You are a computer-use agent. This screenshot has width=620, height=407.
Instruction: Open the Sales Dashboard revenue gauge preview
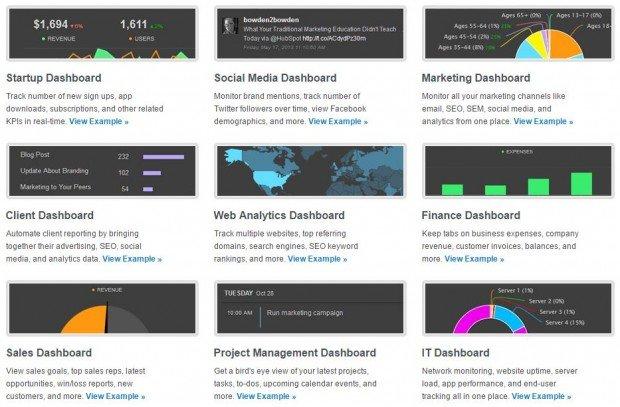(102, 308)
